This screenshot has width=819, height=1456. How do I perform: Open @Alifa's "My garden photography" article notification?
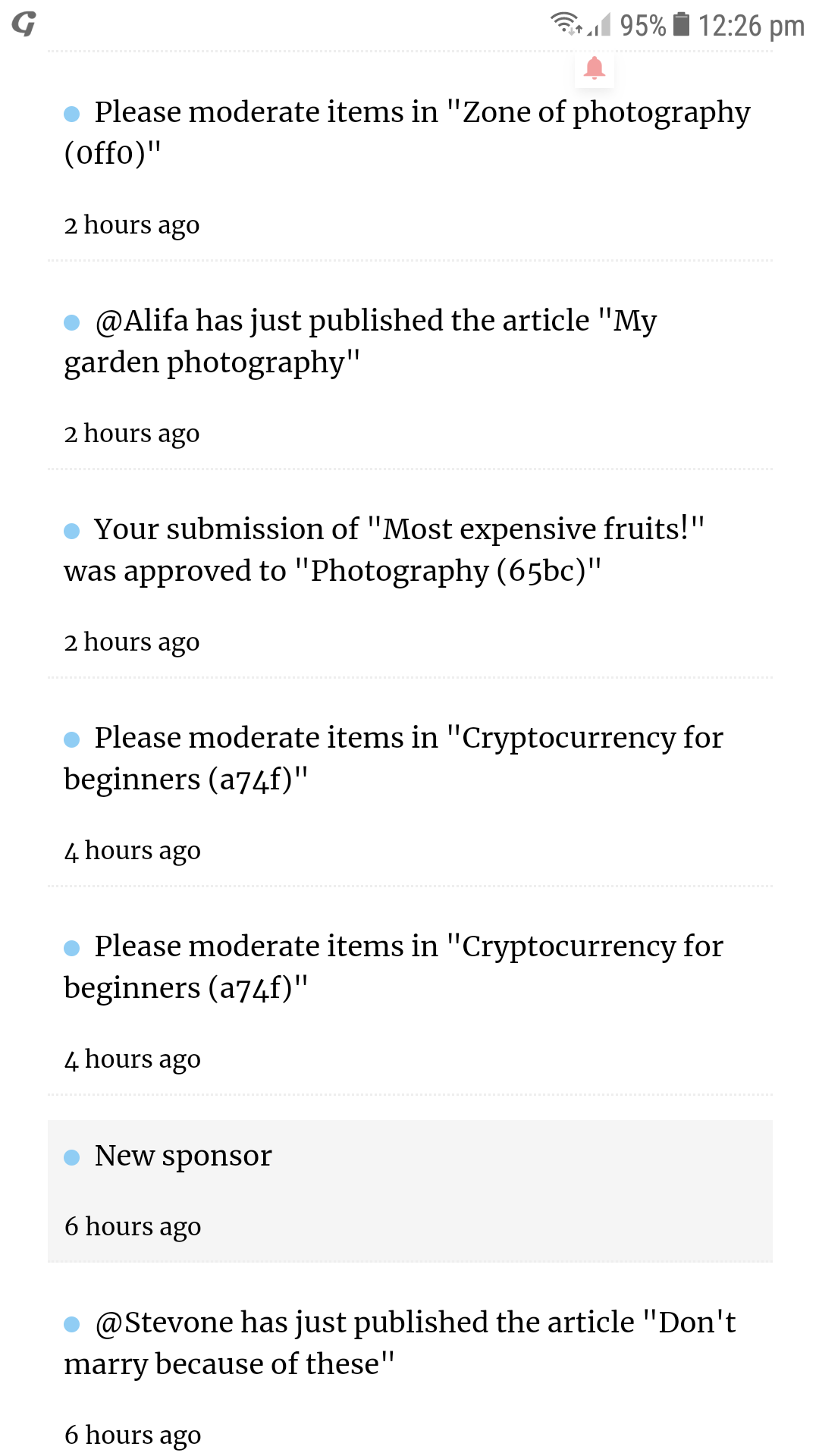409,365
